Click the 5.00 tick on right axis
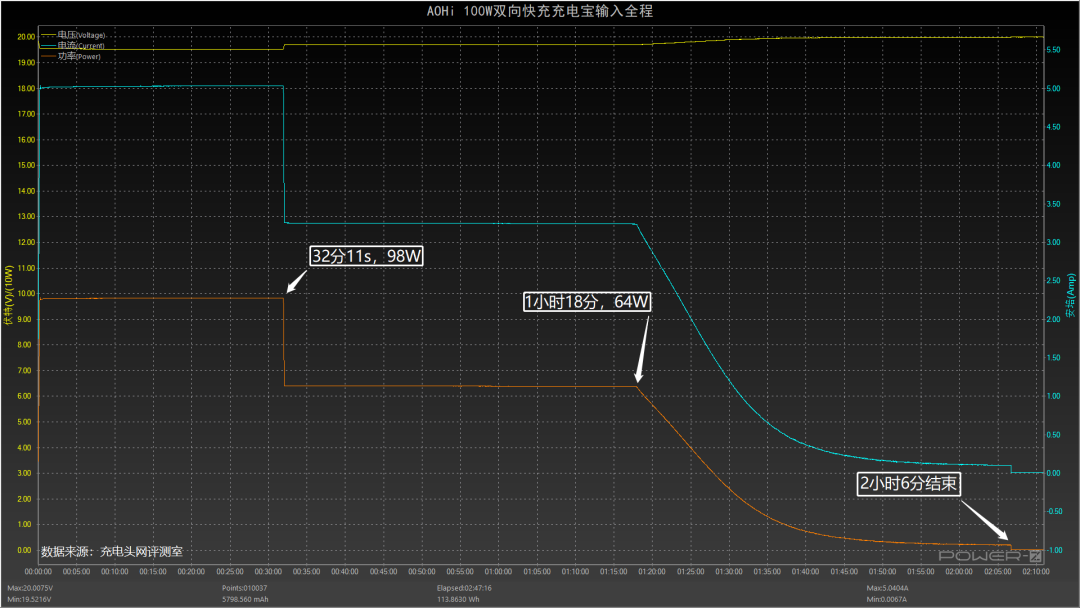This screenshot has height=608, width=1080. pyautogui.click(x=1053, y=89)
